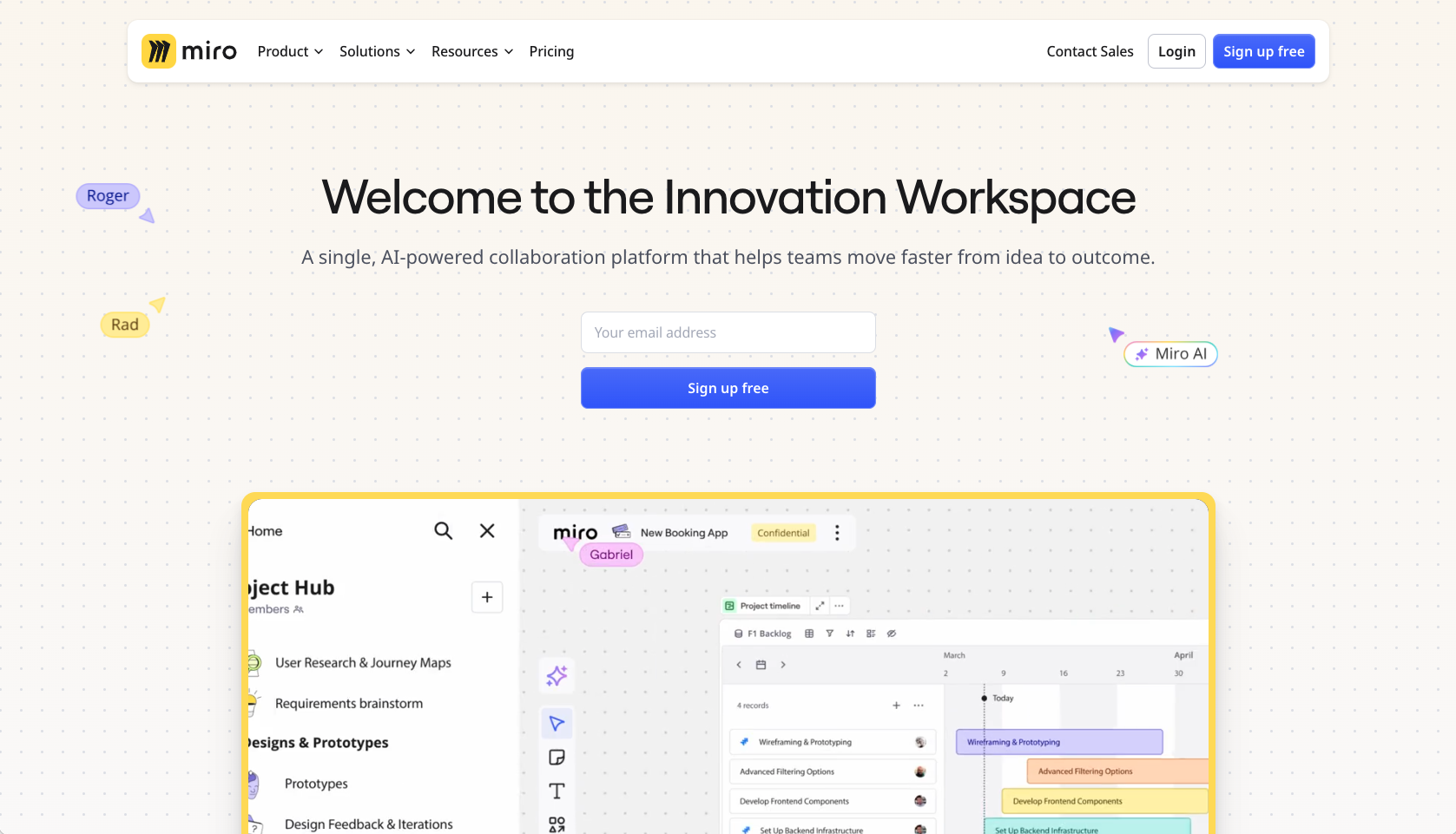Select the sticky note tool
Screen dimensions: 1456x834
(557, 758)
